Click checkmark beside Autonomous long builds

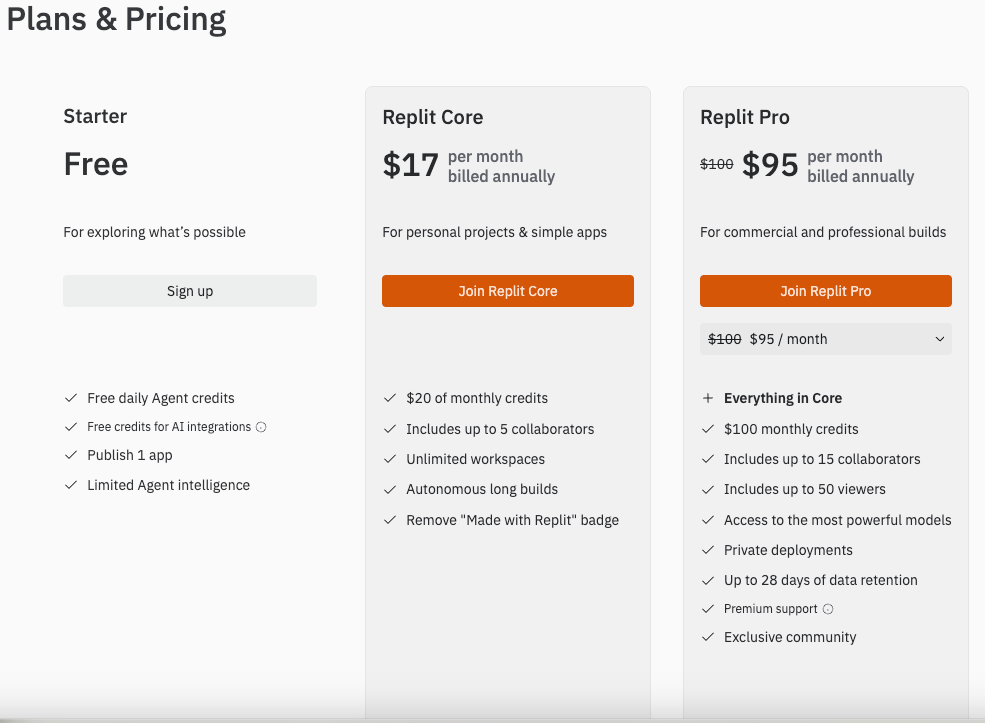click(x=390, y=489)
